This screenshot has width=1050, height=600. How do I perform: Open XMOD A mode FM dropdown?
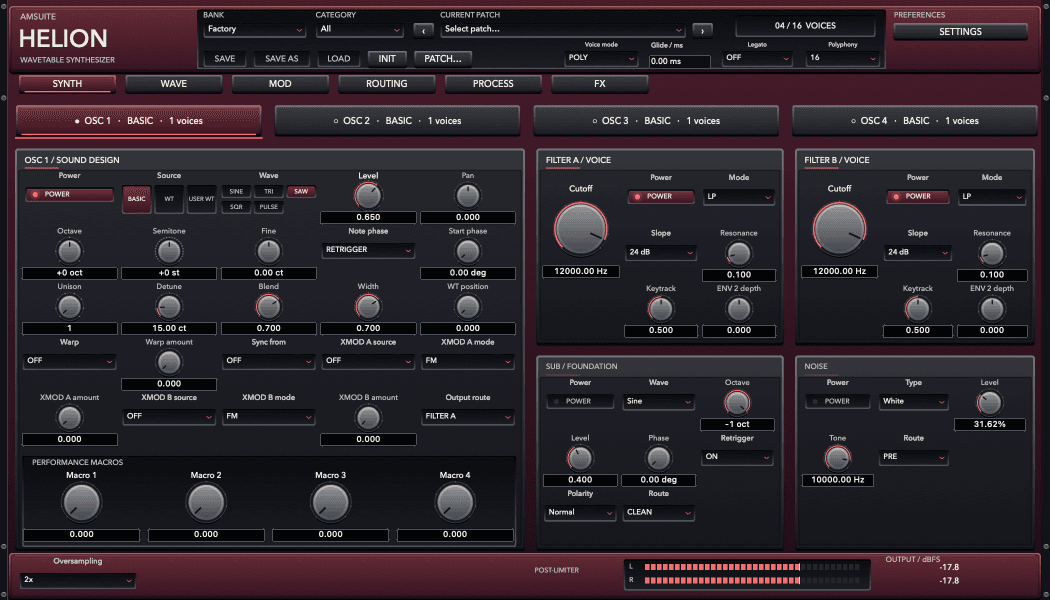(468, 361)
